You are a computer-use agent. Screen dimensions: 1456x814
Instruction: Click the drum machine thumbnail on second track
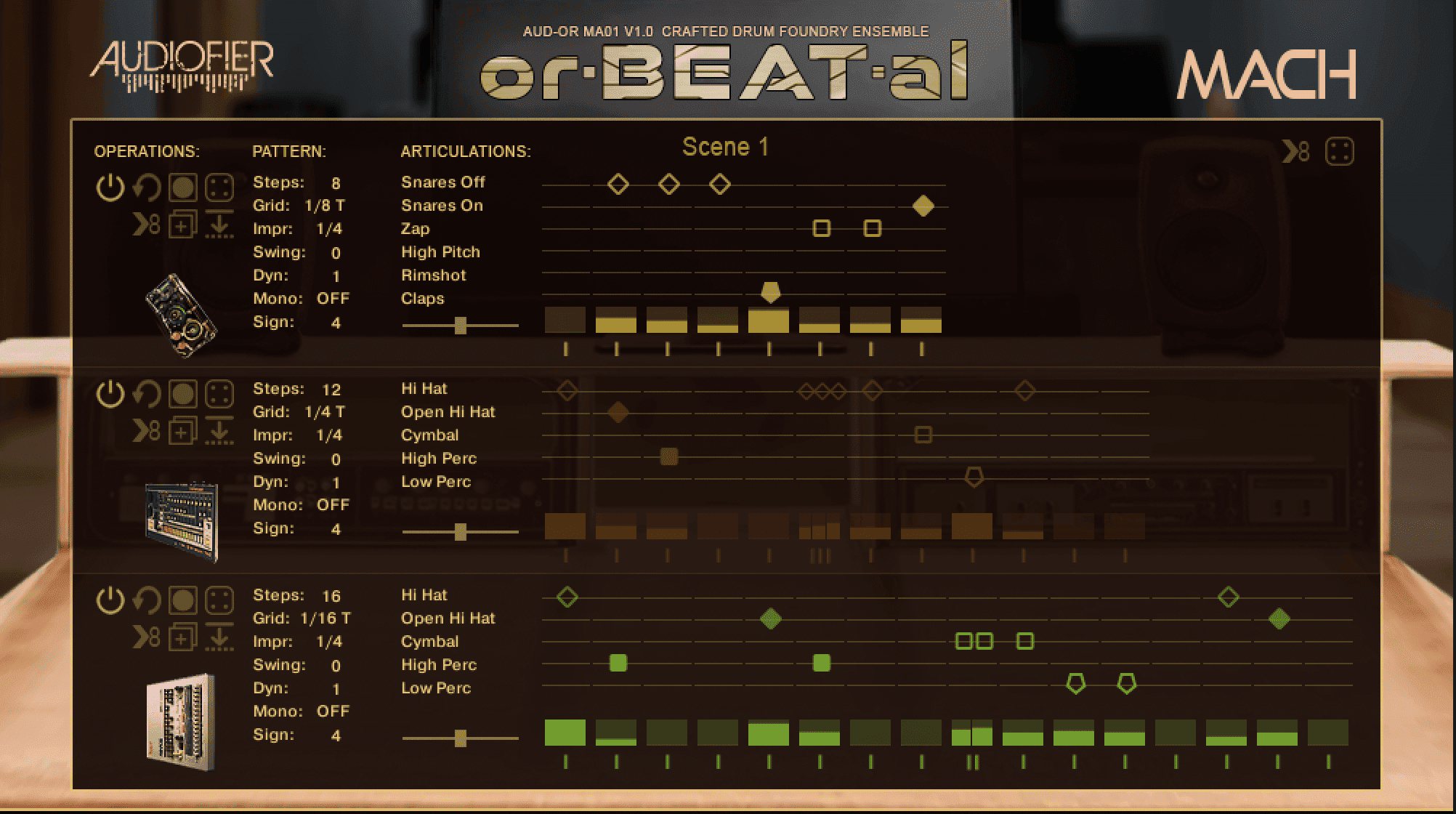point(182,520)
